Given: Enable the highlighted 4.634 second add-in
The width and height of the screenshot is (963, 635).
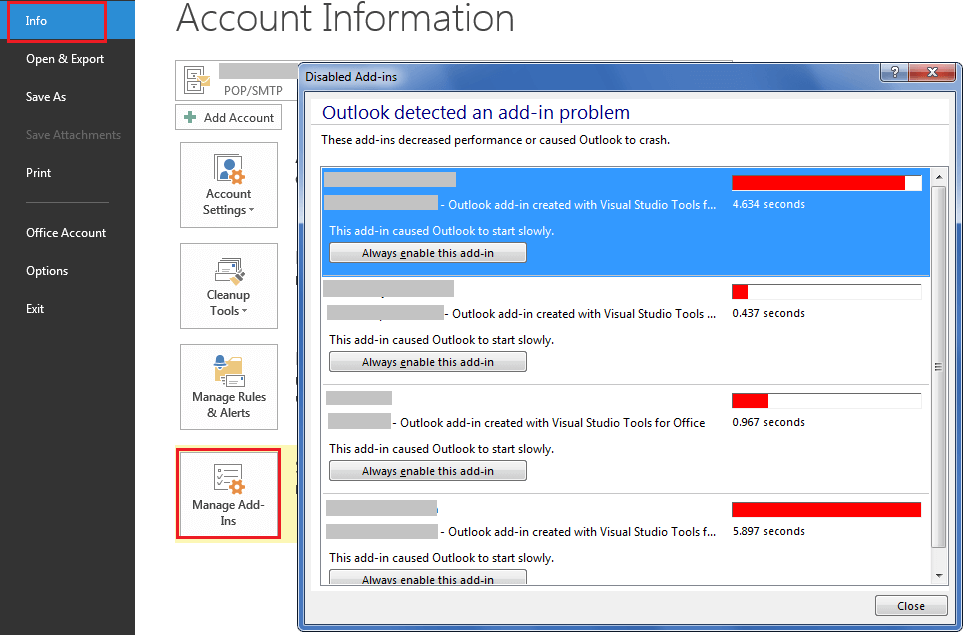Looking at the screenshot, I should click(427, 252).
